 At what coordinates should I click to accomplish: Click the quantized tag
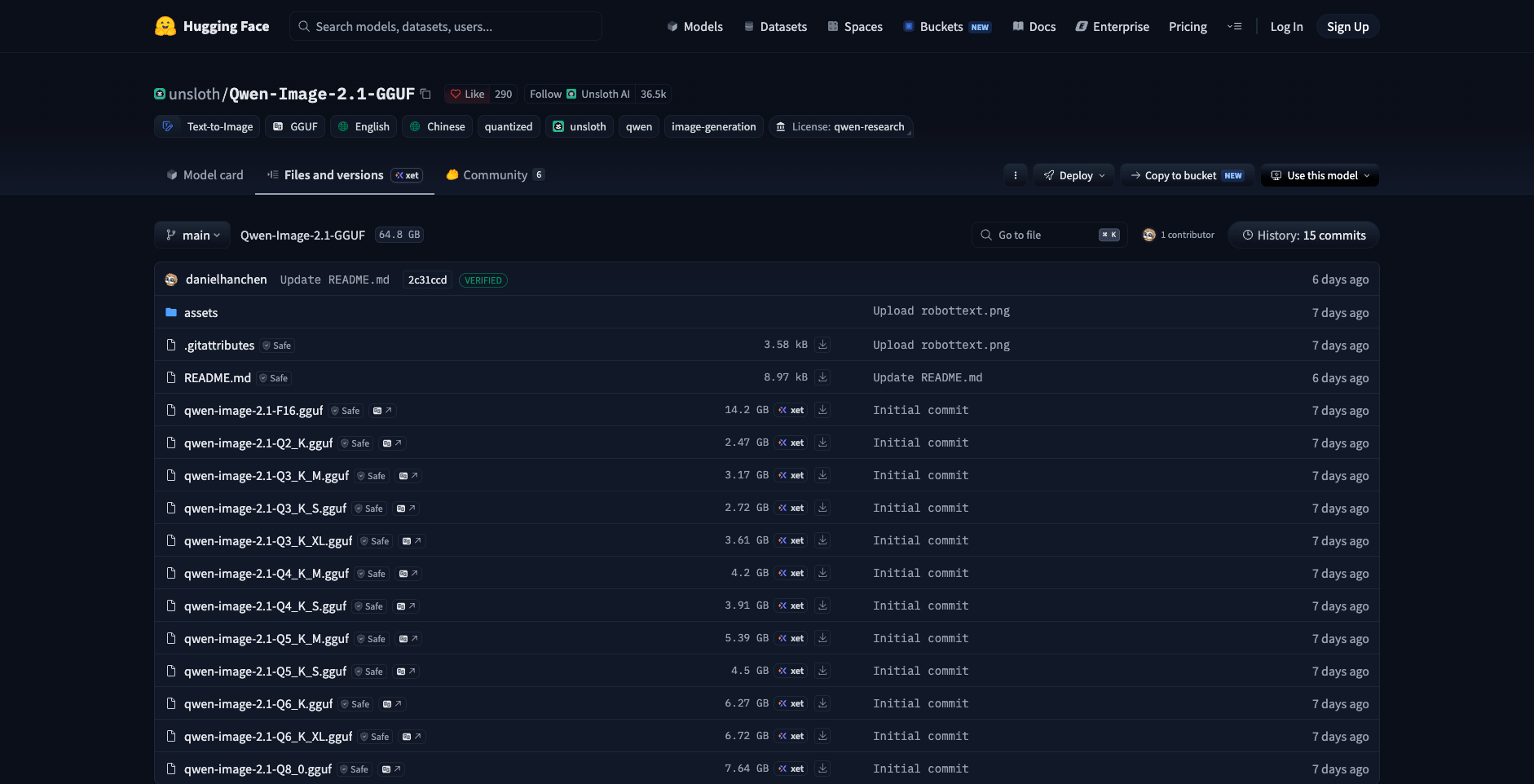(509, 126)
